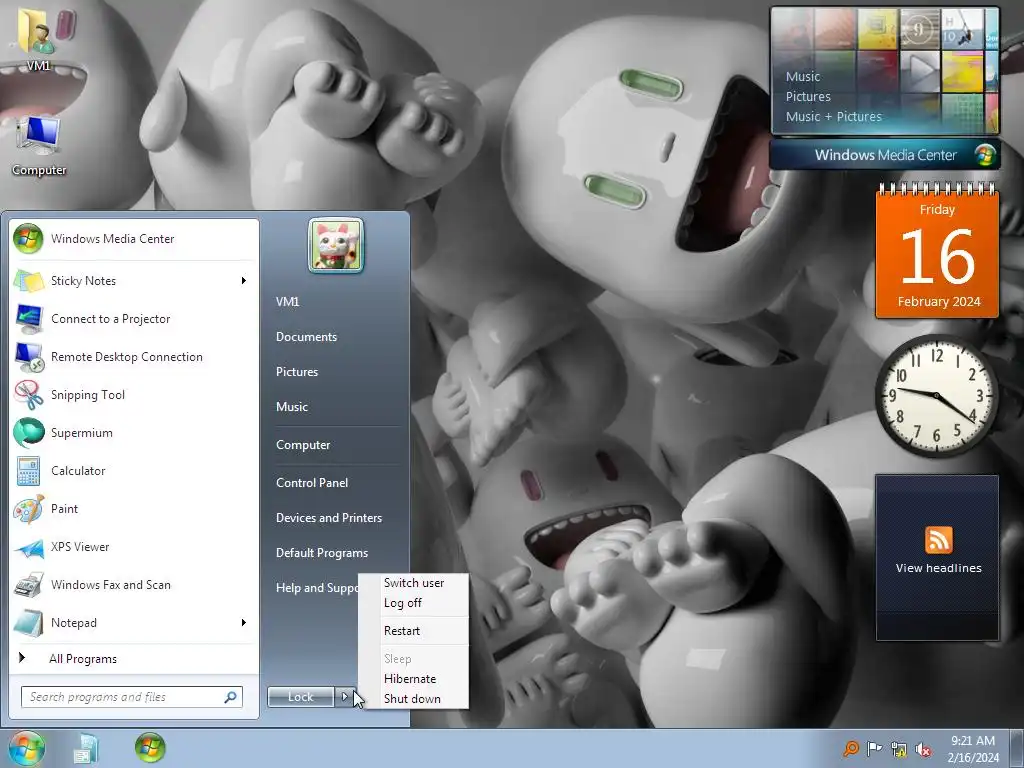Click the arrow next to Lock button
This screenshot has height=768, width=1024.
pos(345,697)
